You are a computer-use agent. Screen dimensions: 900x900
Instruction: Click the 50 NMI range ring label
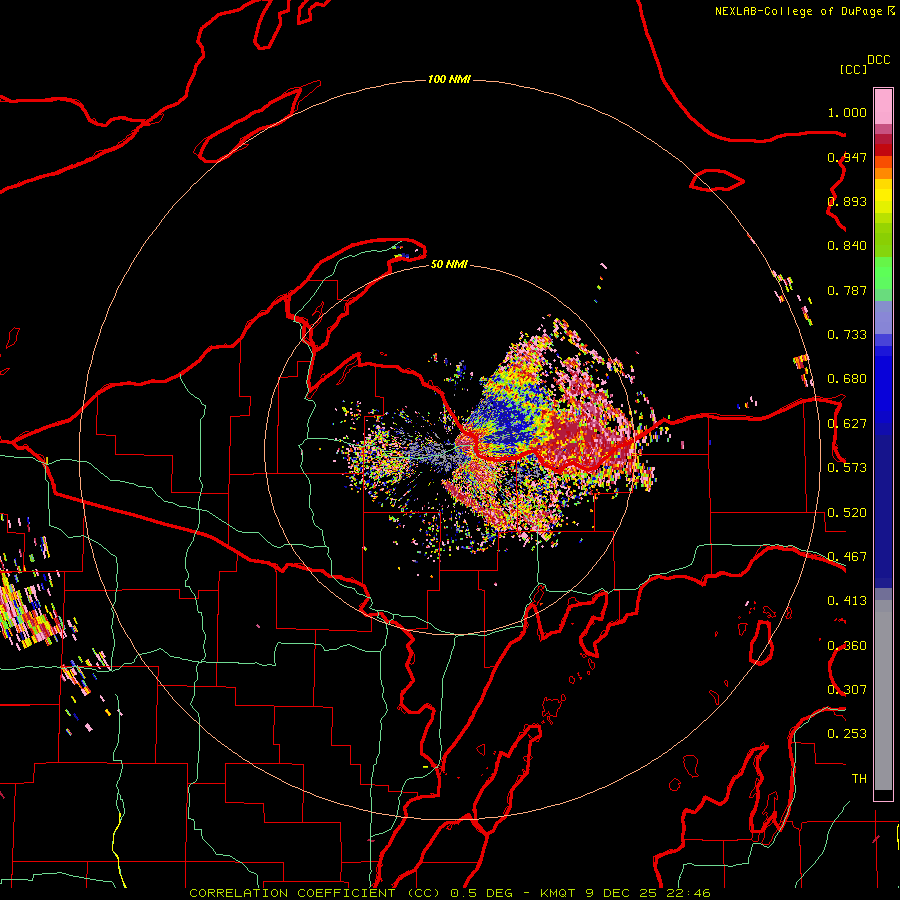coord(449,264)
